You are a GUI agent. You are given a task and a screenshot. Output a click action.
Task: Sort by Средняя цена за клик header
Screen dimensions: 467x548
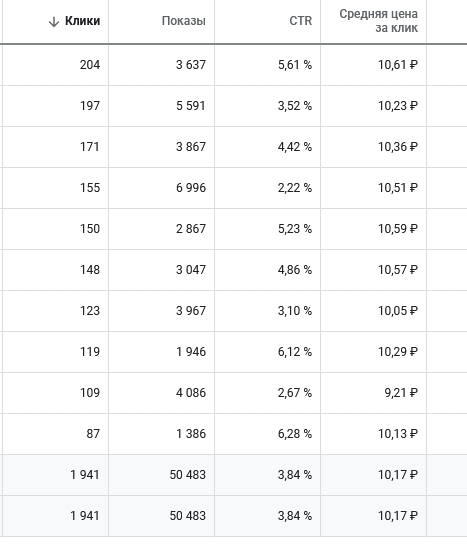(x=379, y=21)
